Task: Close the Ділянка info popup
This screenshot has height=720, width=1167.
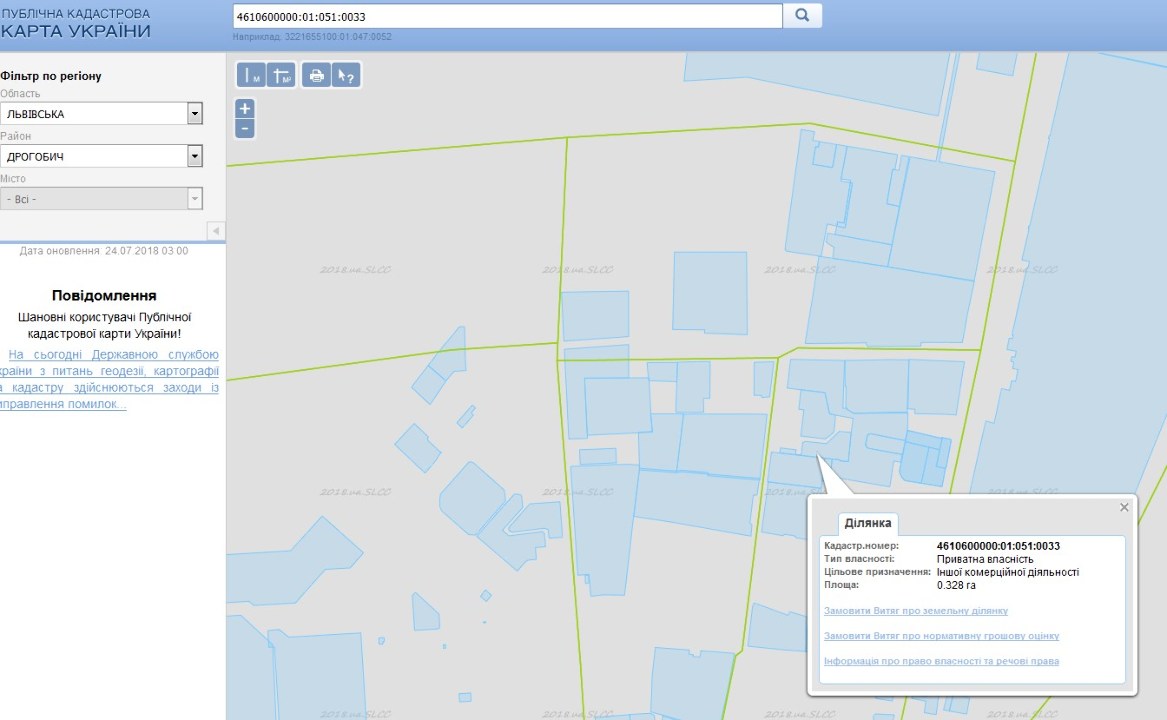Action: (x=1124, y=508)
